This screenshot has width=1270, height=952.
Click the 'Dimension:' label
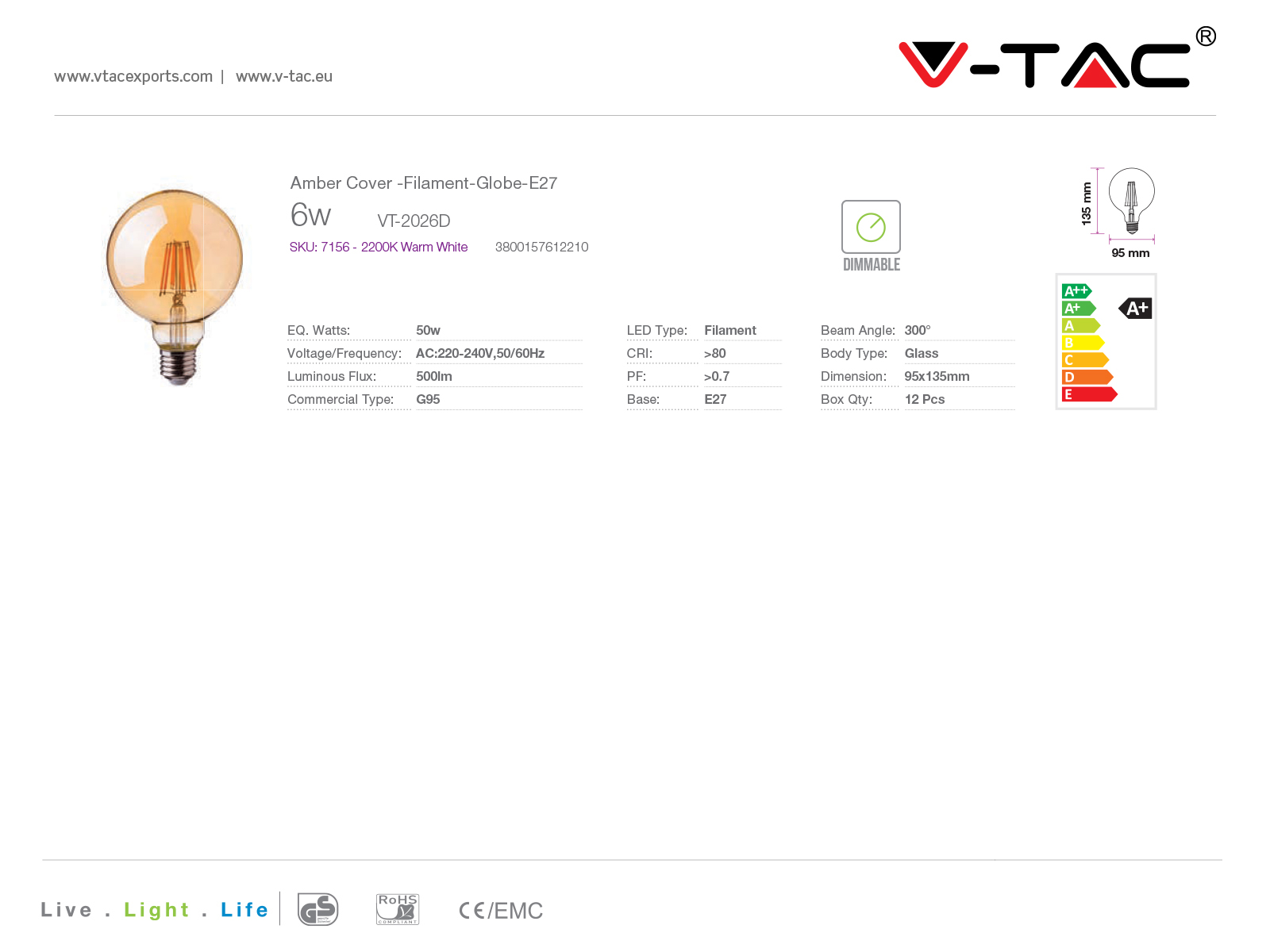tap(853, 376)
